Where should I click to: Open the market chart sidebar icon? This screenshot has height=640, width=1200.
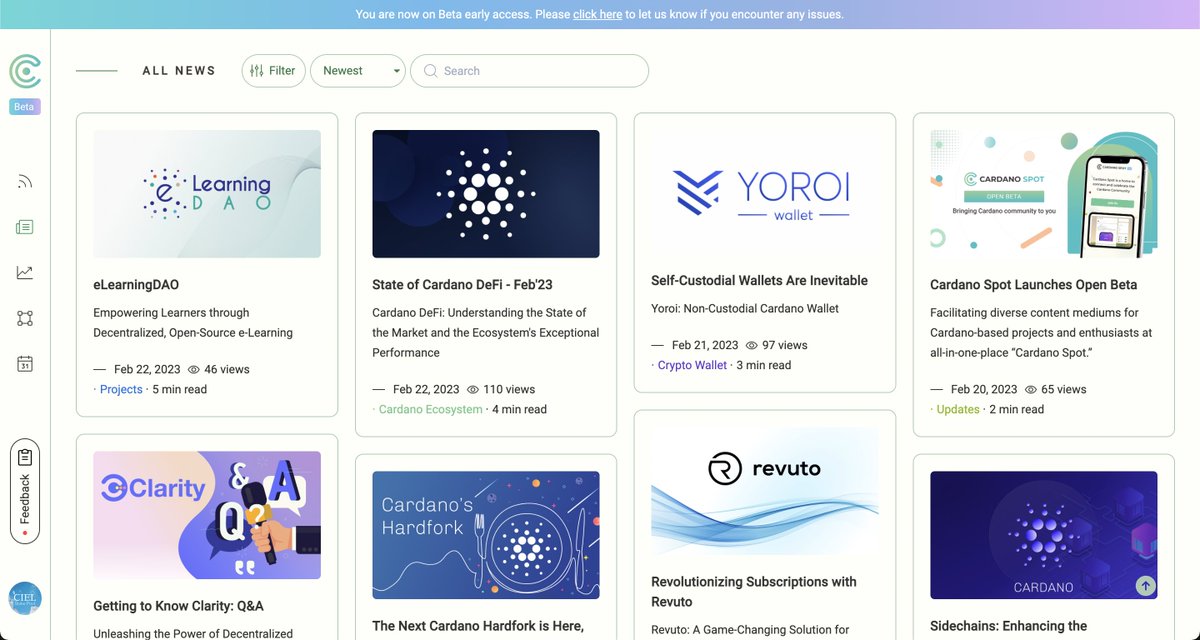(x=25, y=272)
